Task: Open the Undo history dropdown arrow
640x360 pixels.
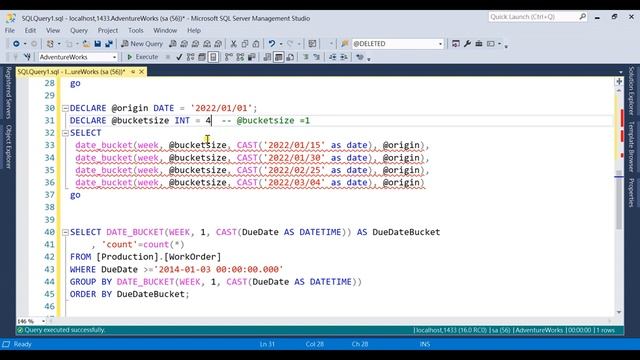Action: (280, 44)
